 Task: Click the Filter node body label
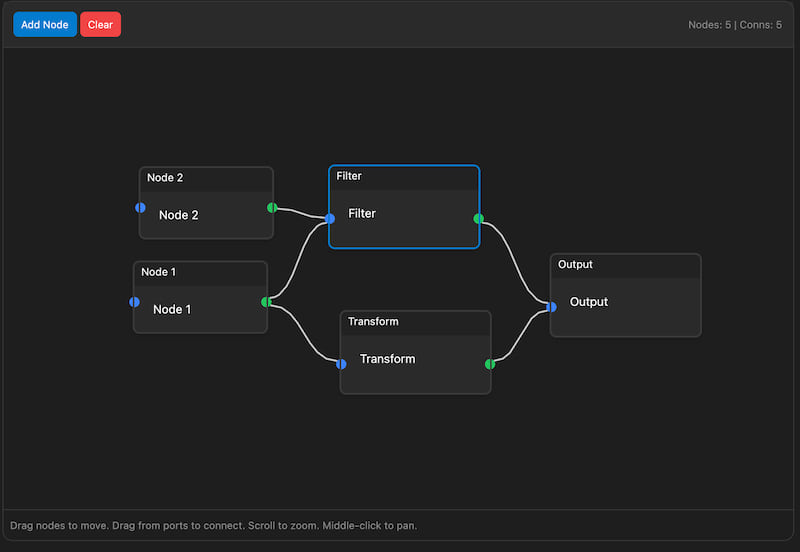[362, 214]
